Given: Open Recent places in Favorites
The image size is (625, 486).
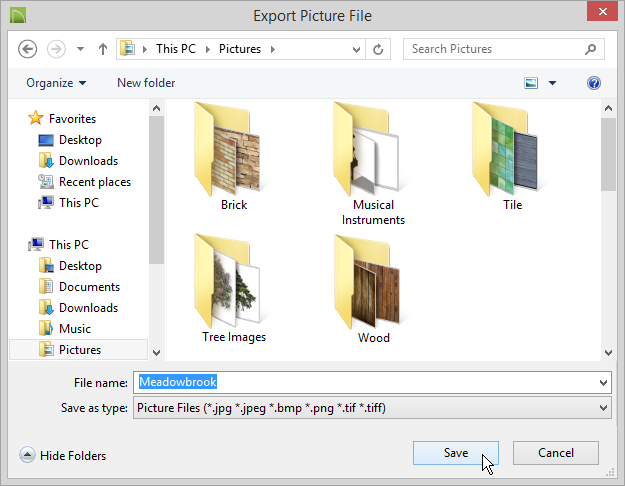Looking at the screenshot, I should pos(84,182).
